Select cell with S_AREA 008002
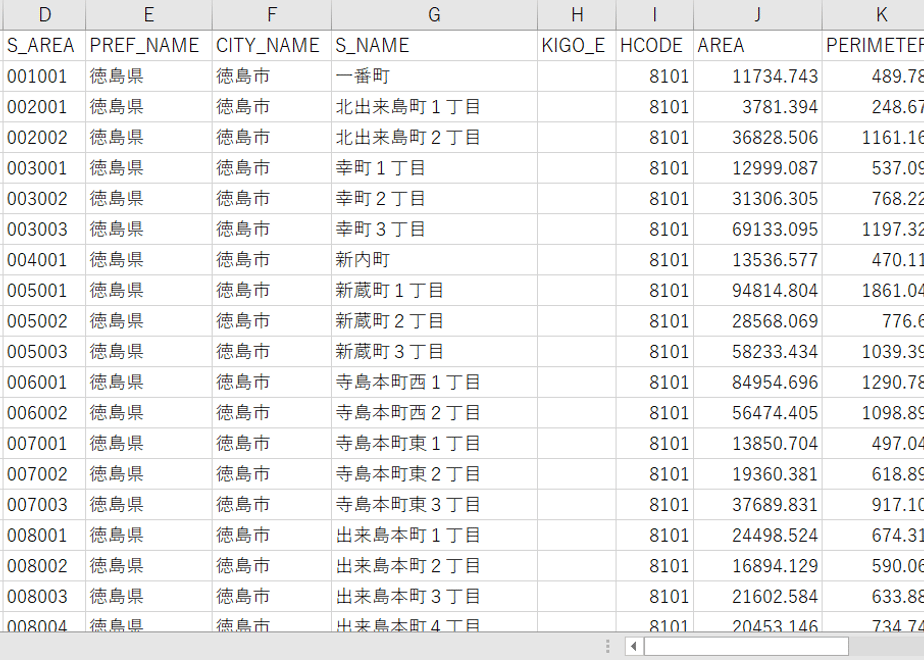The width and height of the screenshot is (924, 660). (45, 566)
